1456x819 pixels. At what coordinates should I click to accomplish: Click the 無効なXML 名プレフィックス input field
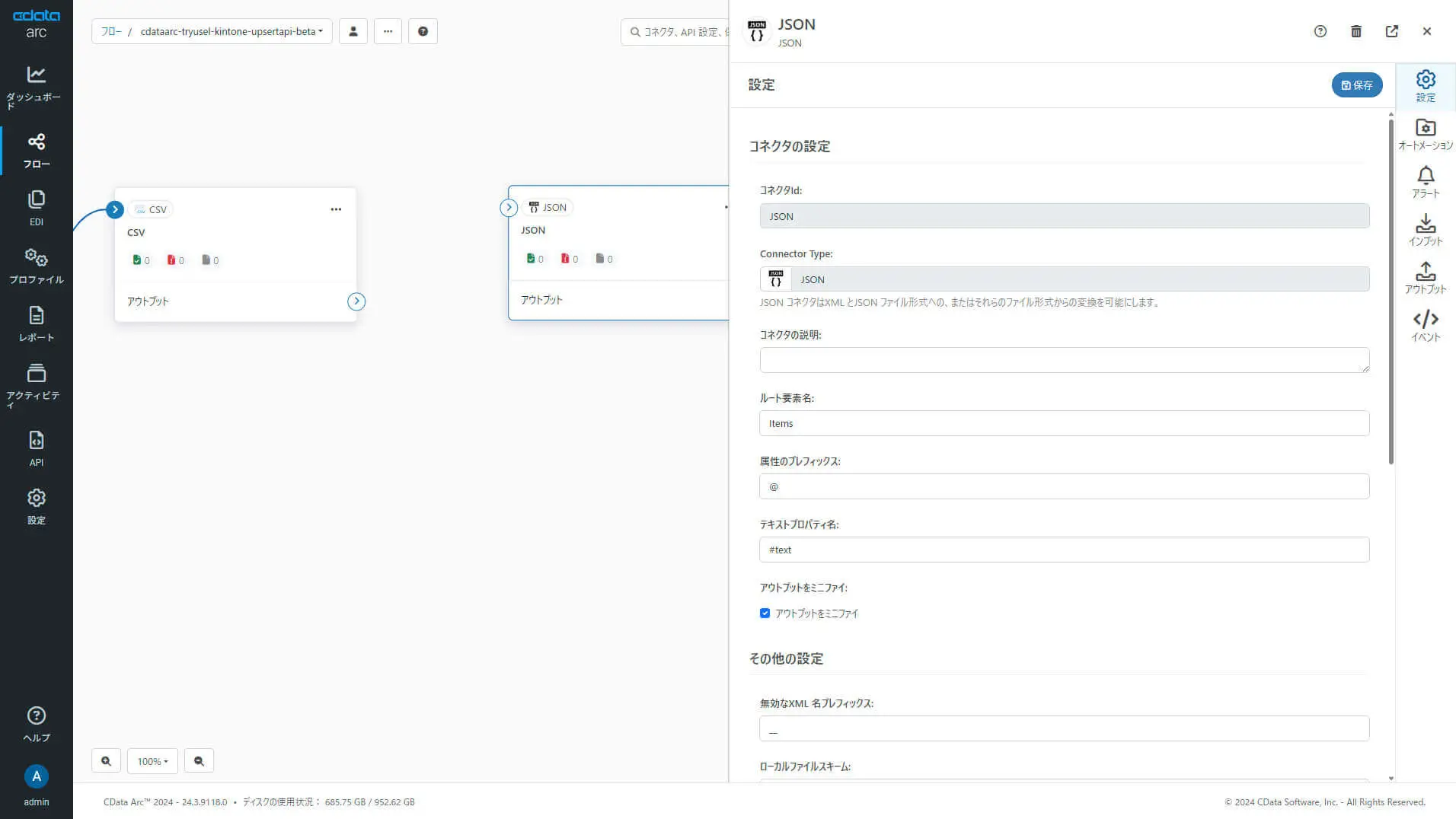coord(1064,728)
